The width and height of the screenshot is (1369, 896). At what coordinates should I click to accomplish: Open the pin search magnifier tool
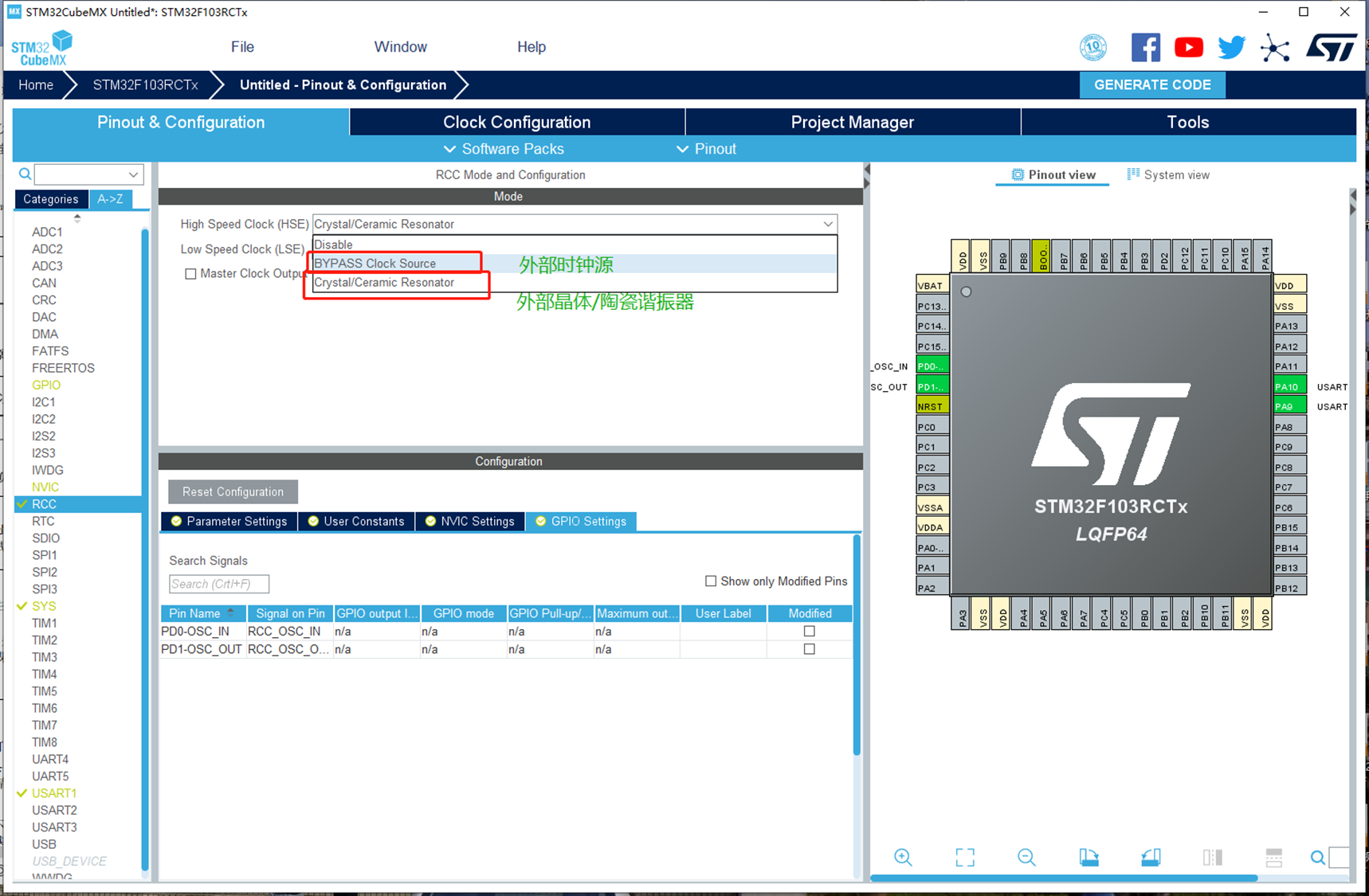[x=1317, y=858]
